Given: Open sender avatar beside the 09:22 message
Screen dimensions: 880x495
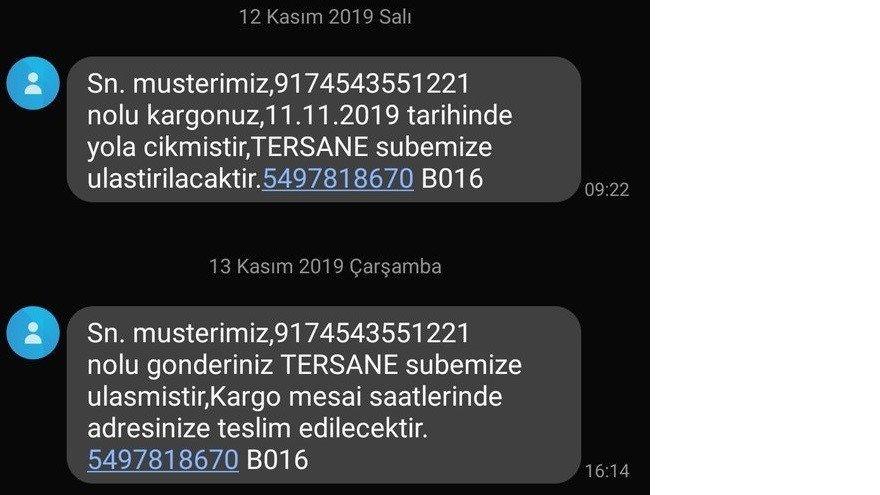Looking at the screenshot, I should coord(33,83).
